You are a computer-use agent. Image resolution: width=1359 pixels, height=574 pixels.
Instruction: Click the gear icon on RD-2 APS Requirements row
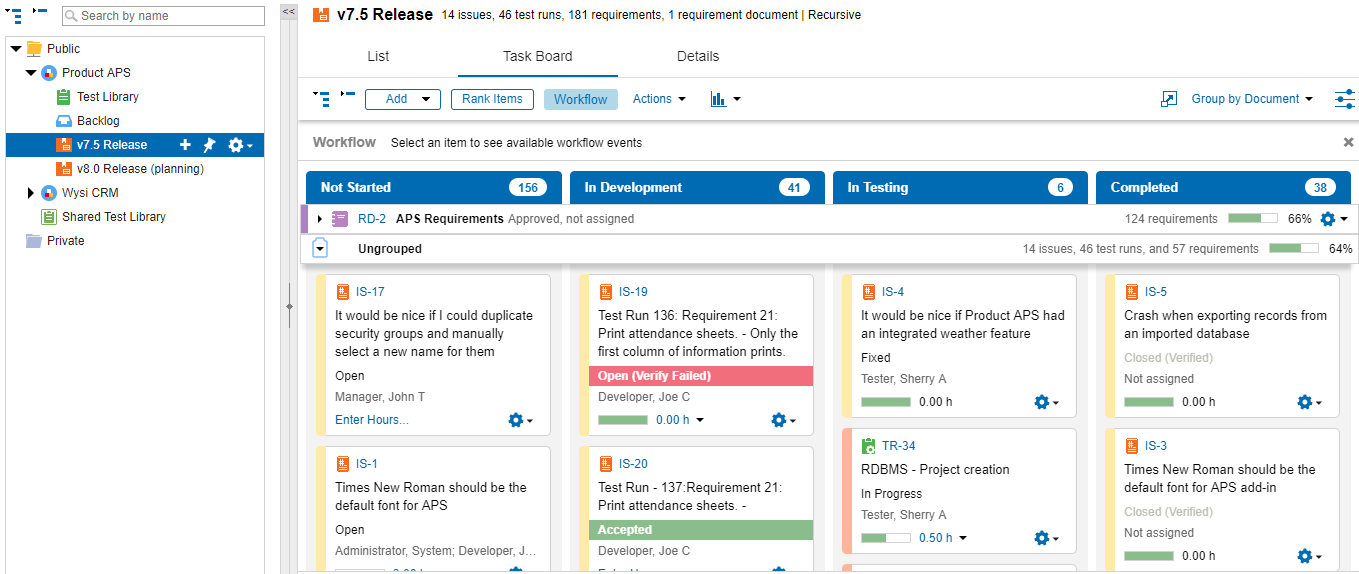click(x=1333, y=219)
